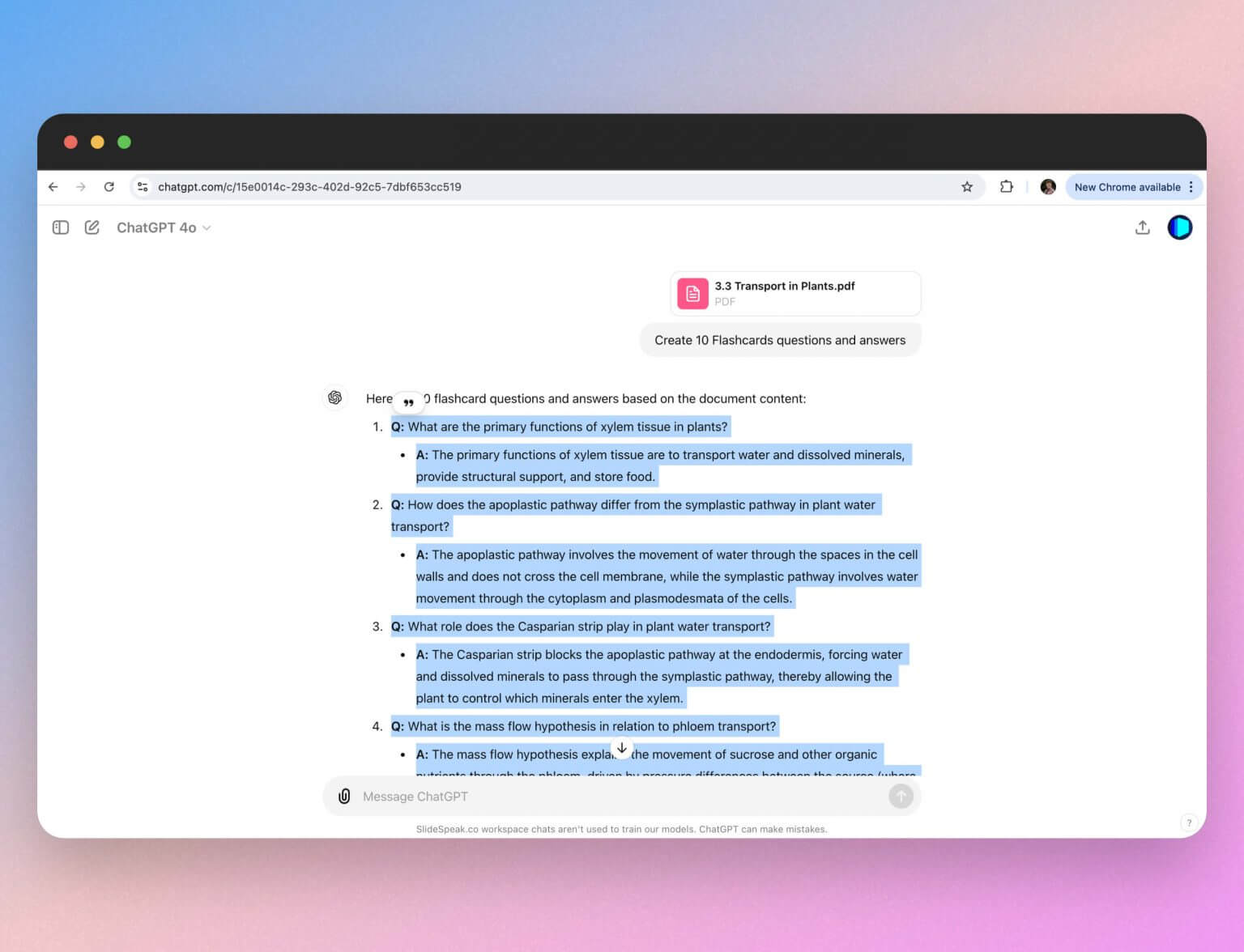
Task: Expand the ChatGPT 4o model dropdown
Action: (x=163, y=227)
